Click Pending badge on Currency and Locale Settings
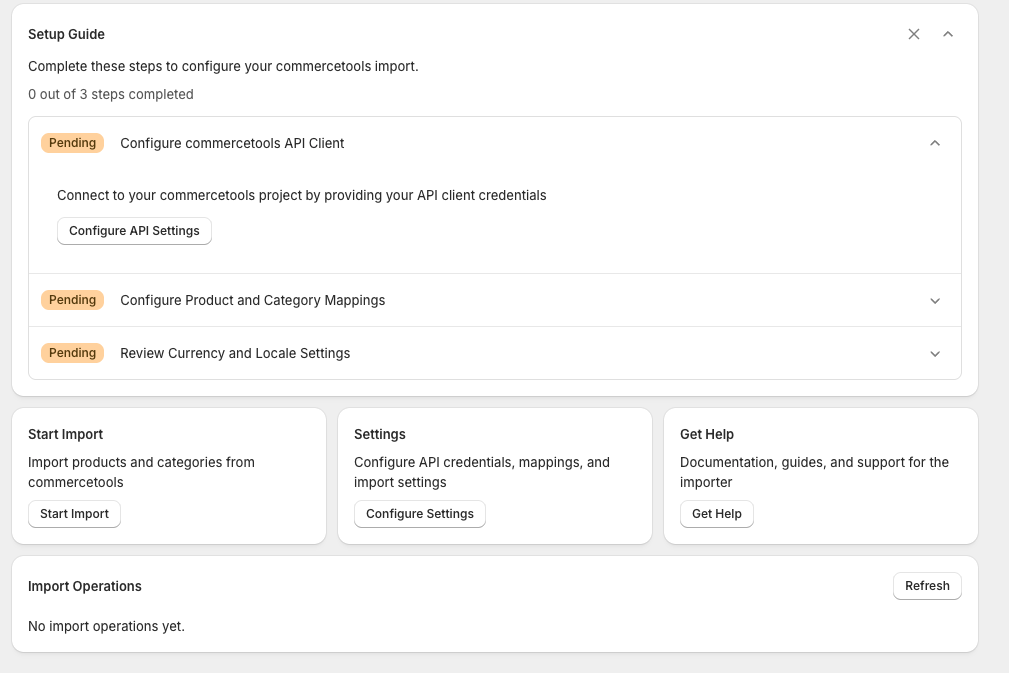The height and width of the screenshot is (673, 1009). (x=73, y=353)
